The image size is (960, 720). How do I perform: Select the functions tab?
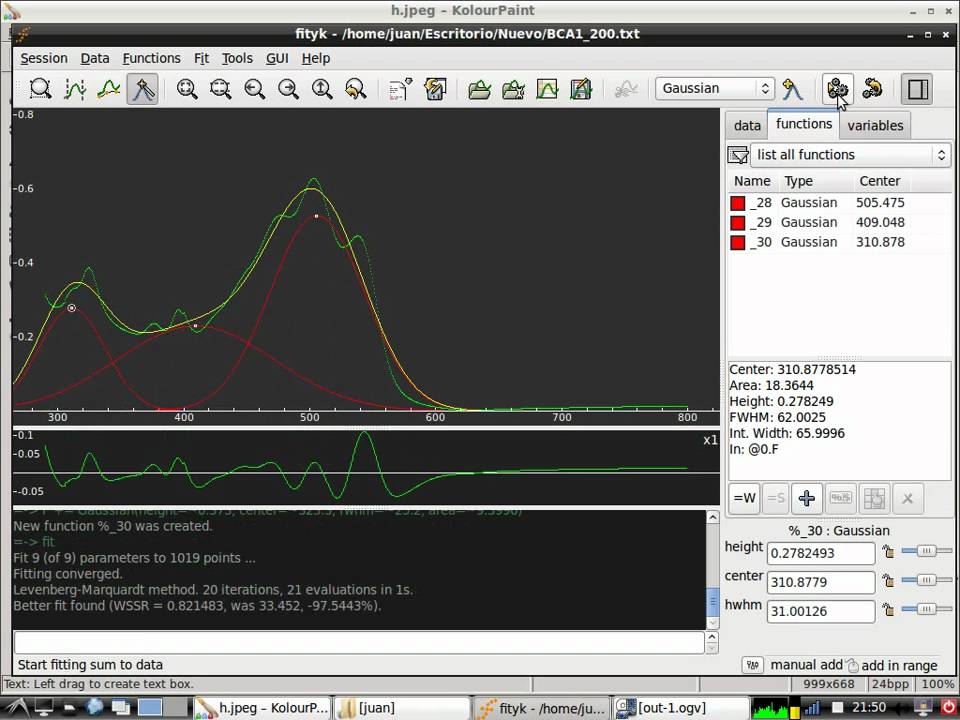[804, 124]
